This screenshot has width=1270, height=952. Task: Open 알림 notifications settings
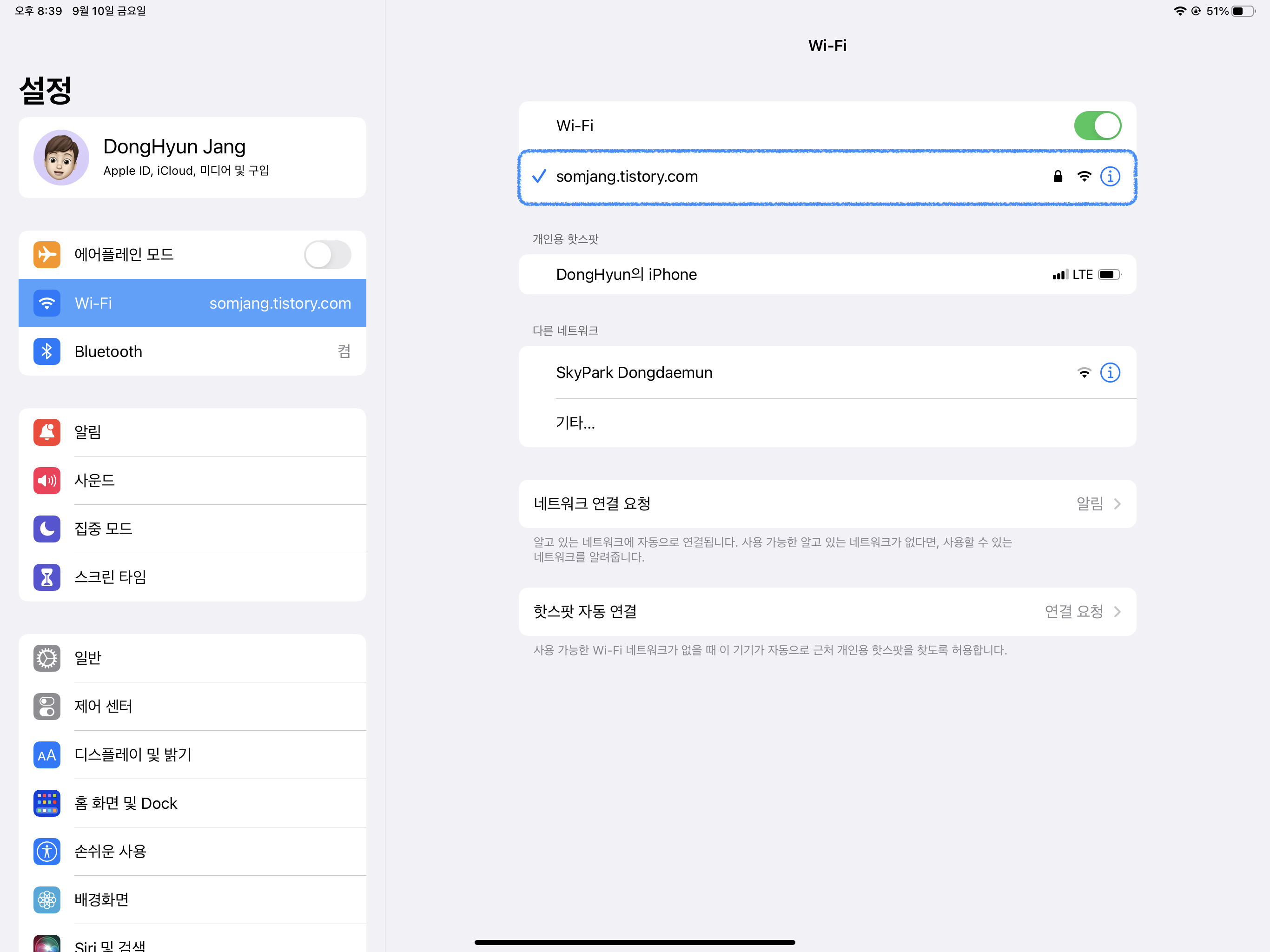(192, 432)
